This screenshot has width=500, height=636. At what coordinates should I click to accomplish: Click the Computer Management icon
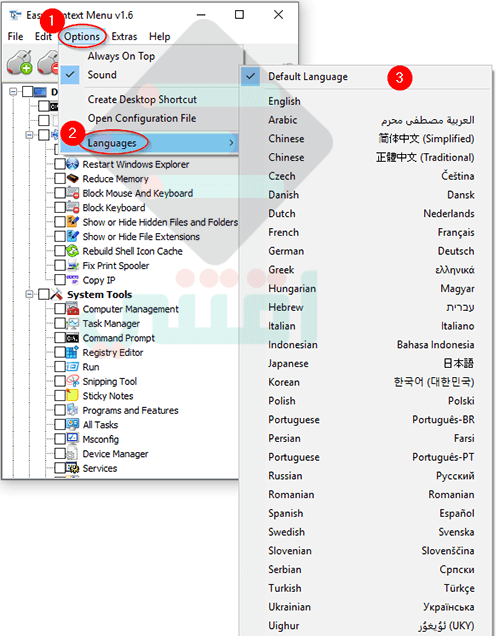point(73,309)
